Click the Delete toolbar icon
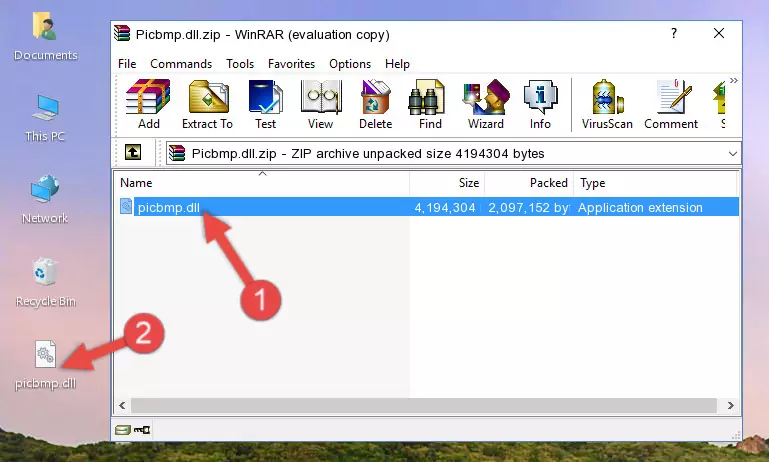Image resolution: width=769 pixels, height=462 pixels. tap(375, 104)
